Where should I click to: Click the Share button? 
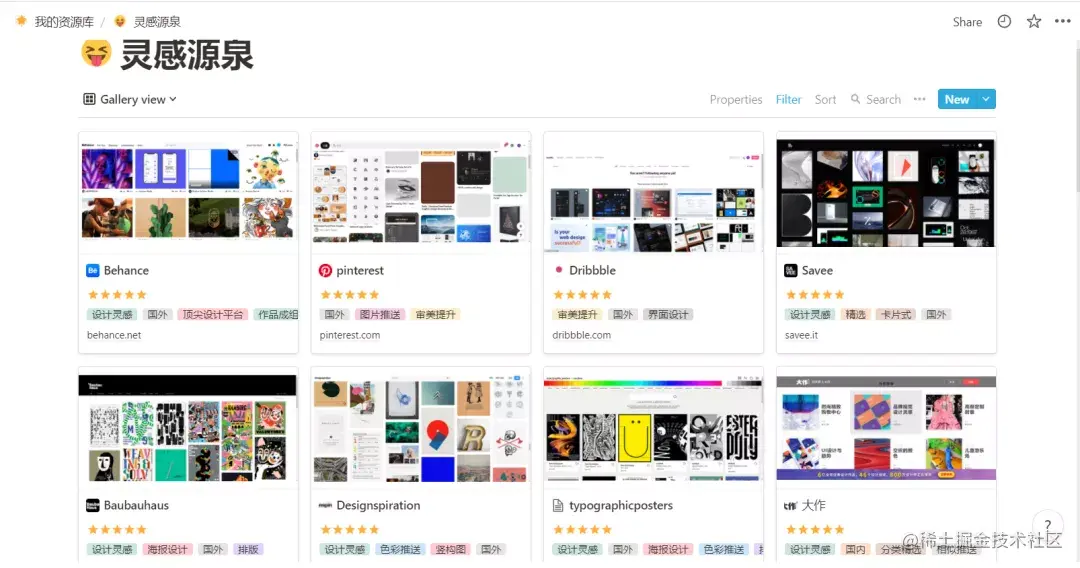pos(967,22)
